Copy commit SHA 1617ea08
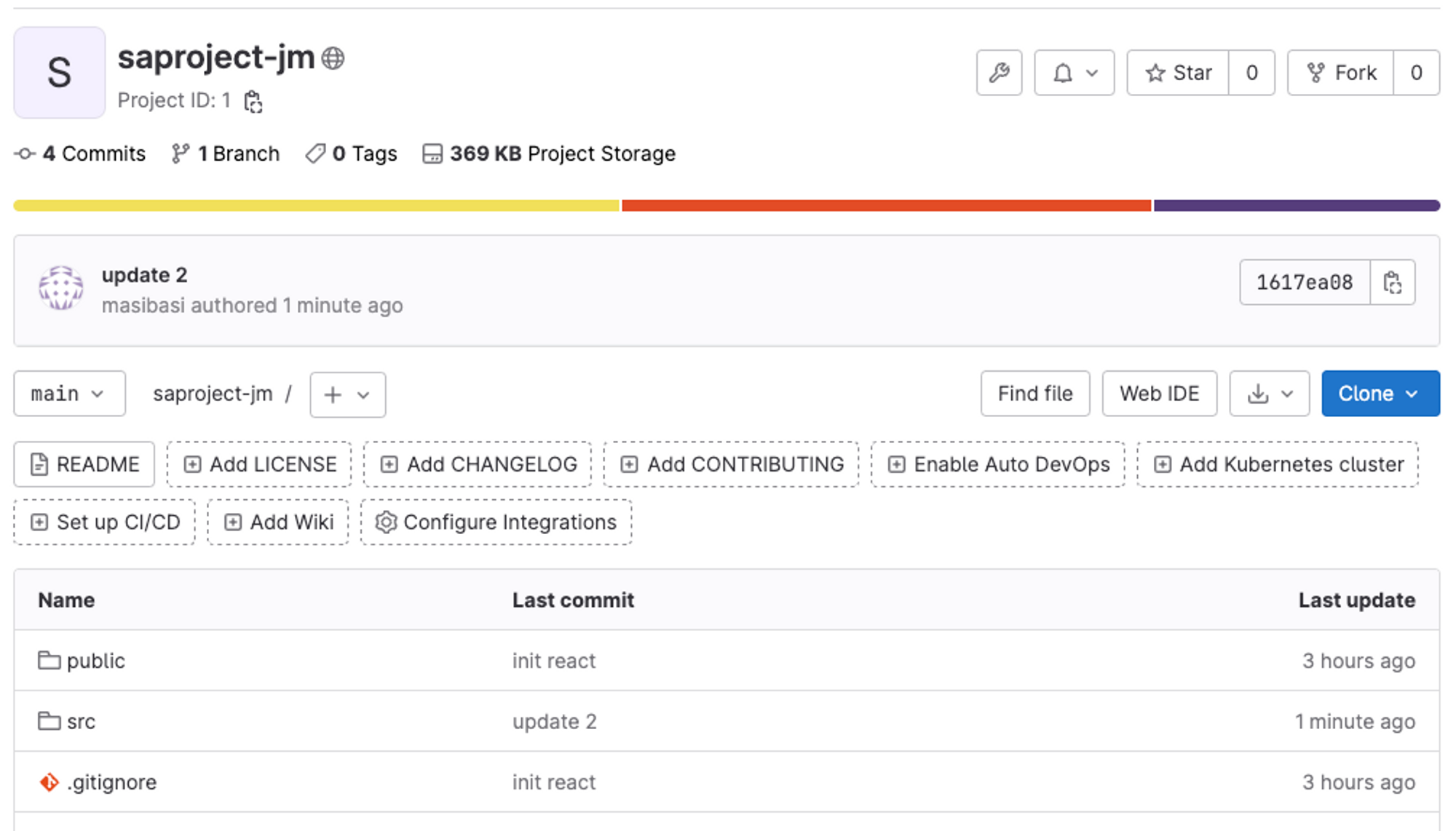Viewport: 1456px width, 831px height. pos(1392,282)
